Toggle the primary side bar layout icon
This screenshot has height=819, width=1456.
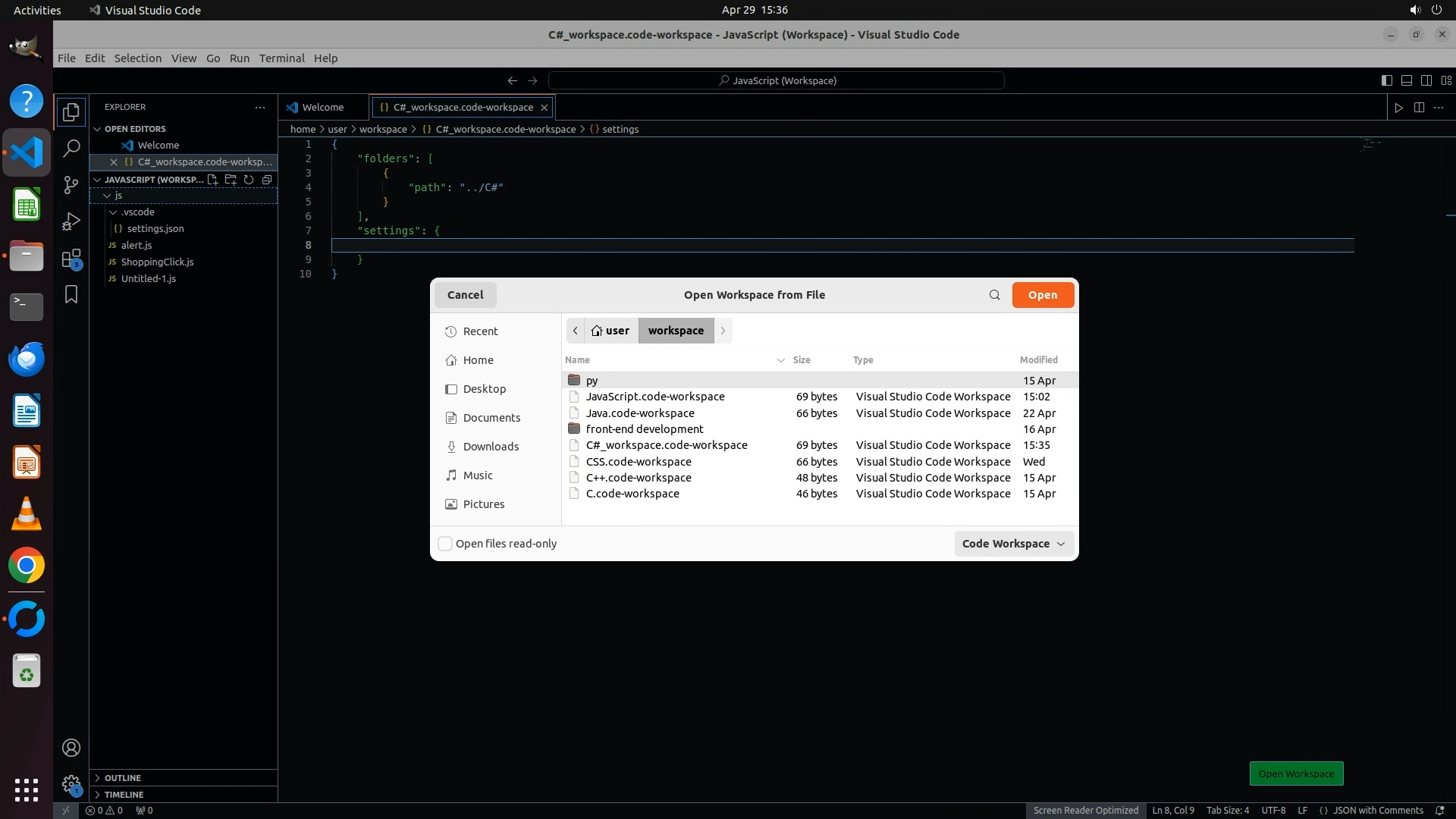(1386, 80)
